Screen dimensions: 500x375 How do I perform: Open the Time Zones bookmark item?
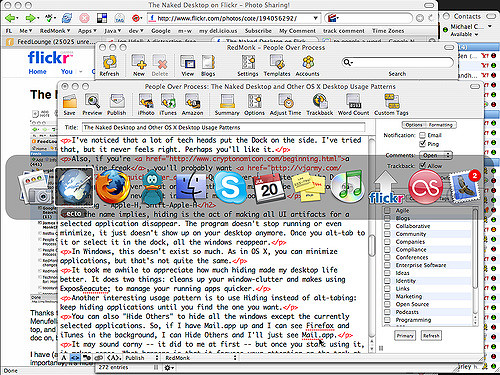tap(388, 31)
